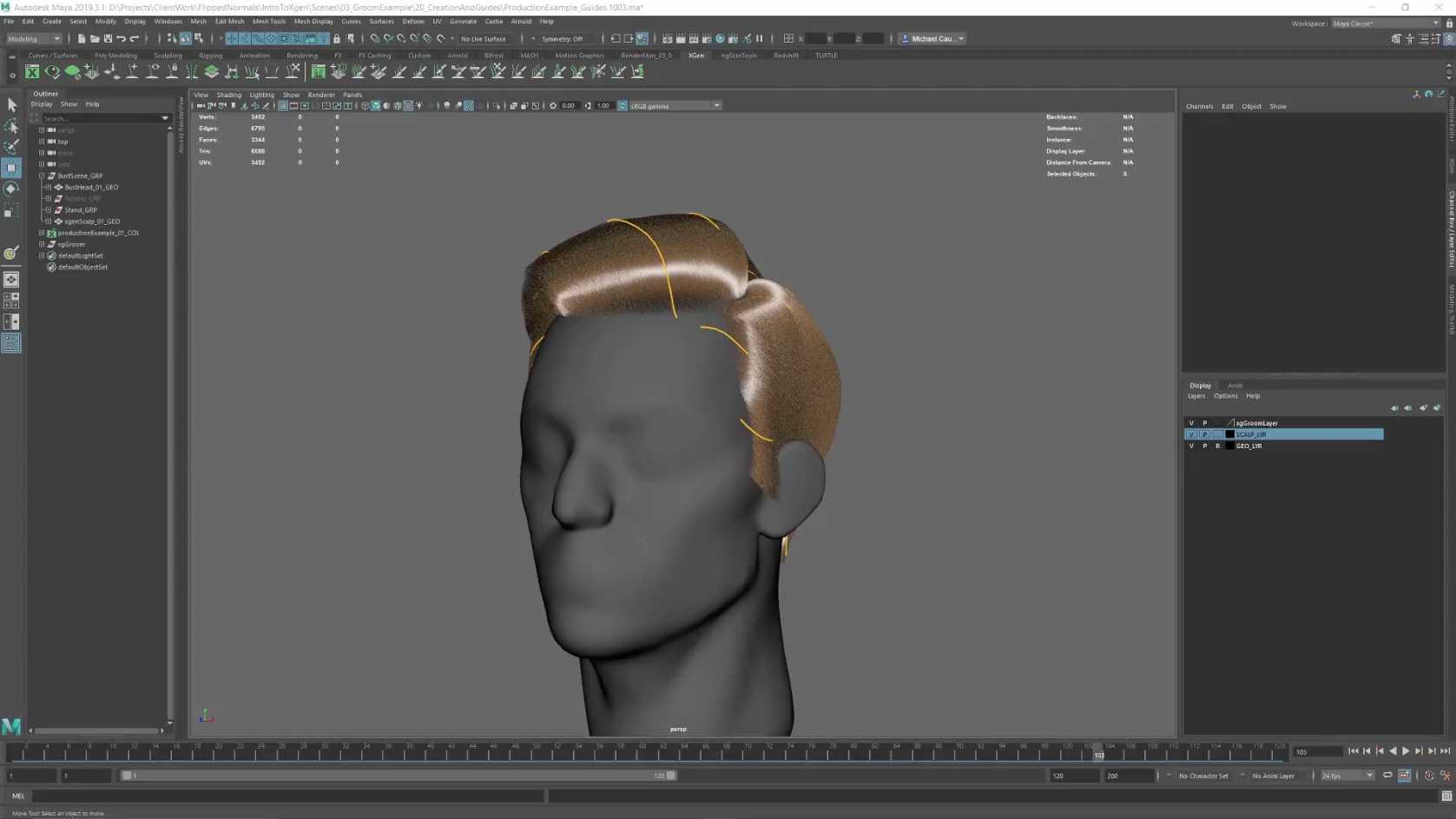Select BustHead_01_GEO in the Outliner

coord(91,187)
